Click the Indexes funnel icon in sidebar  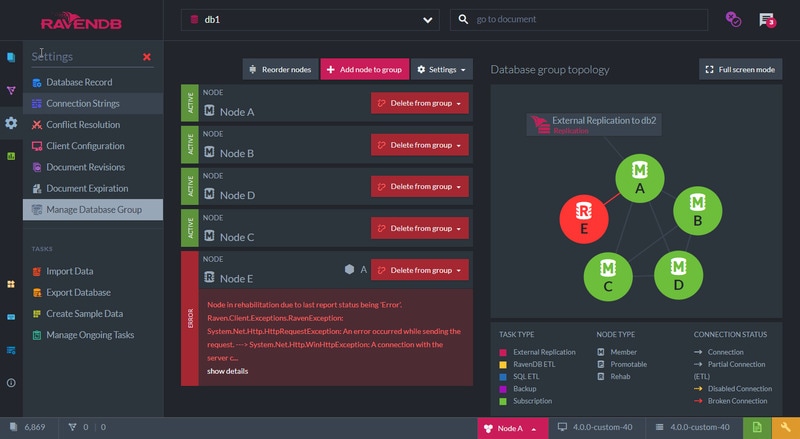11,91
